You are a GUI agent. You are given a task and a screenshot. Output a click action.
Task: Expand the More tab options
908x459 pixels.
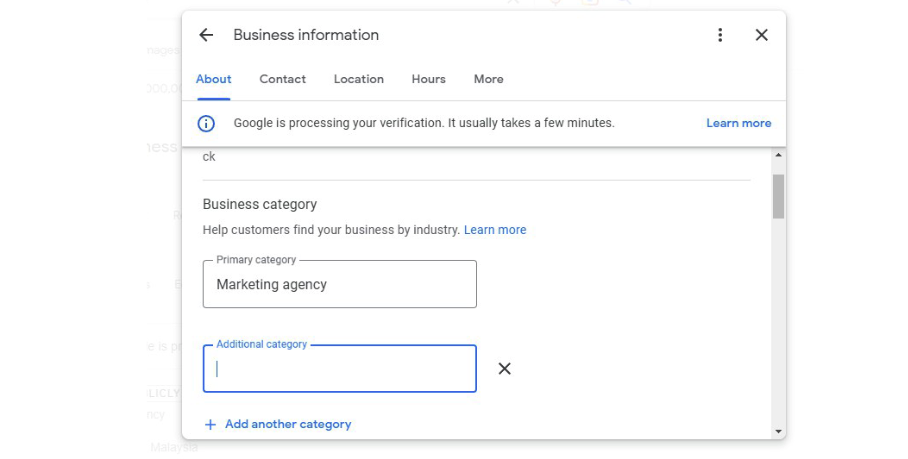tap(489, 79)
